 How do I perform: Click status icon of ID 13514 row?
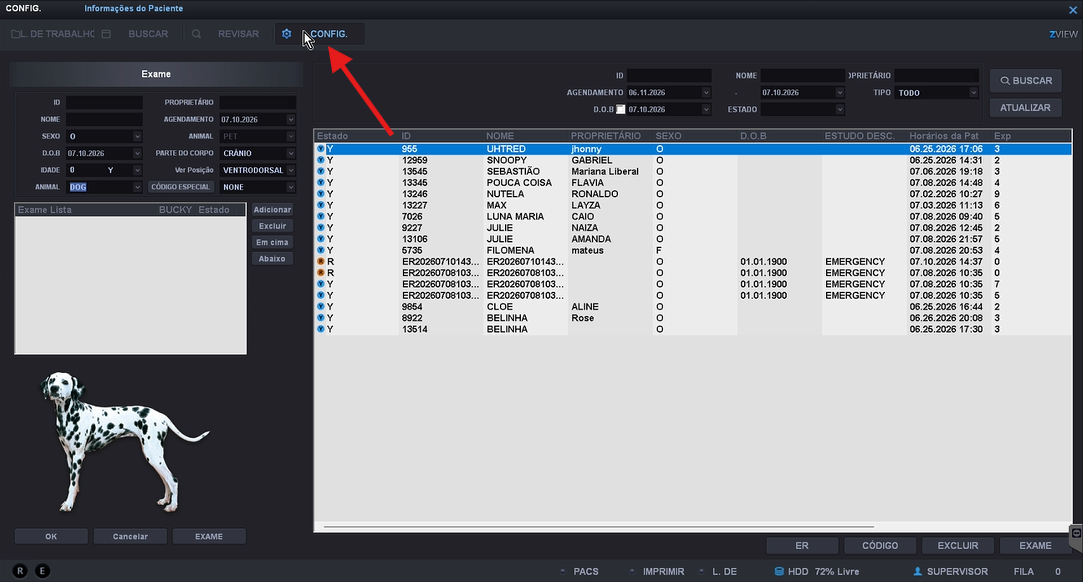[320, 329]
